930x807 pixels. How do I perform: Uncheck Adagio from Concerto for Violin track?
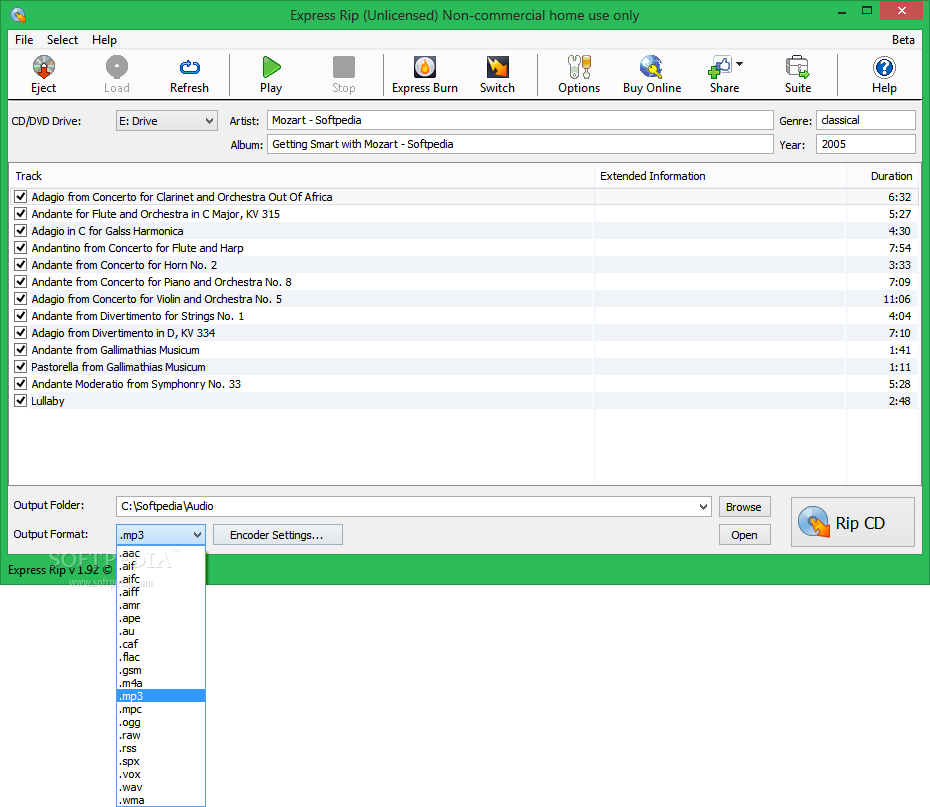[x=21, y=299]
